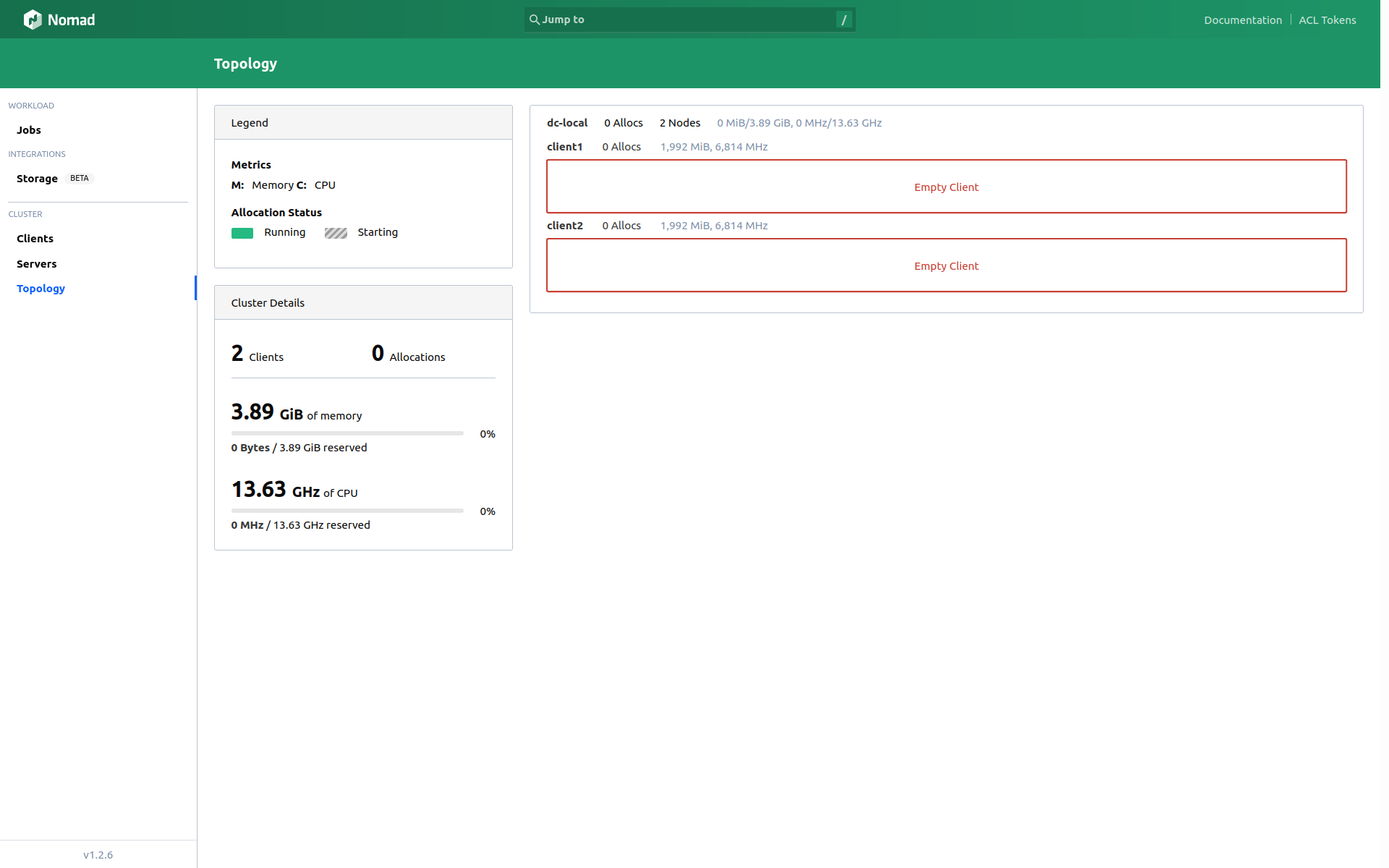Click 0 MHz / 13.63 GHz reserved text
Image resolution: width=1389 pixels, height=868 pixels.
coord(300,525)
